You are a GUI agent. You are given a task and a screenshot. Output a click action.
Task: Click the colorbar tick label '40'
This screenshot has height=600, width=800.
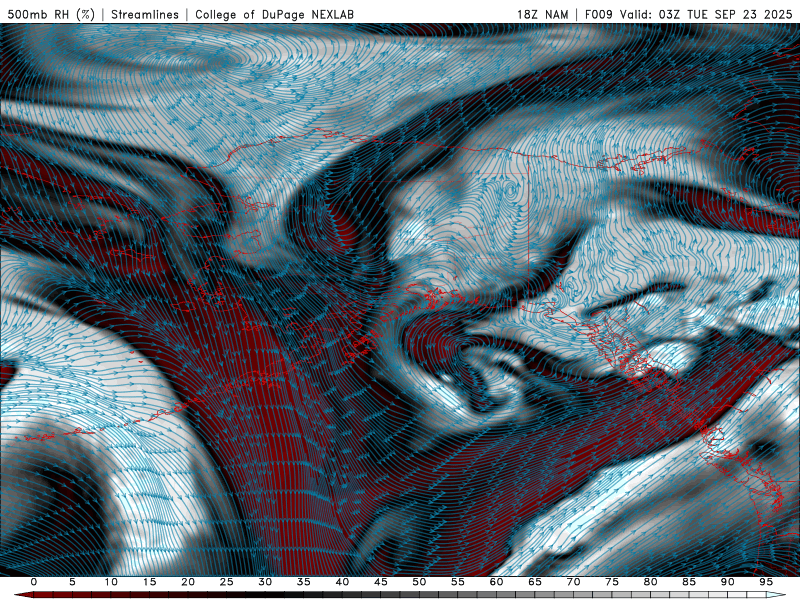[342, 582]
